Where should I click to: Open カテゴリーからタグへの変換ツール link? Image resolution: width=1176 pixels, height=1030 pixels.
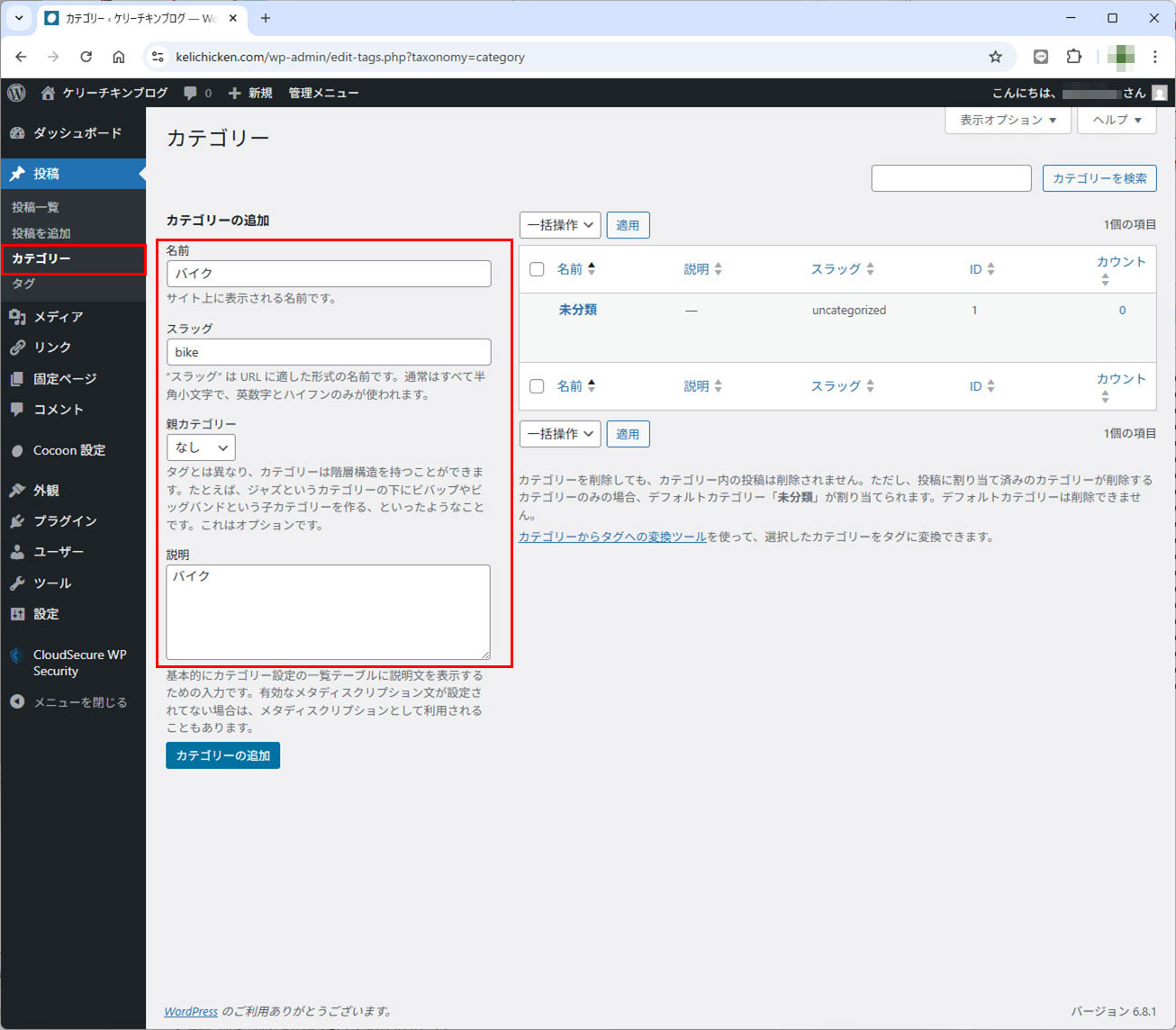click(x=612, y=537)
